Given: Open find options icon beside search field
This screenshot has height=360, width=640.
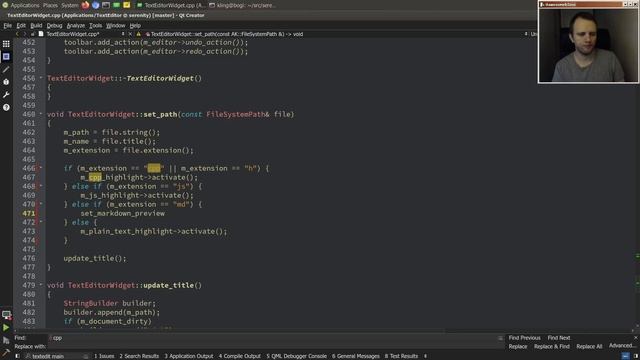Looking at the screenshot, I should 500,338.
